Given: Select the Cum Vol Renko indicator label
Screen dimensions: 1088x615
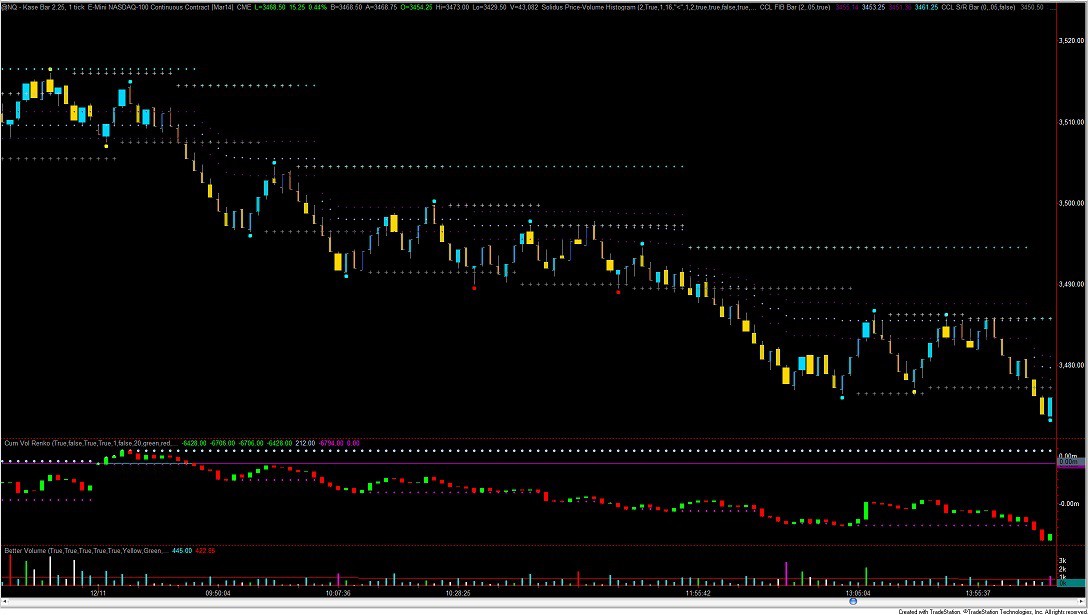Looking at the screenshot, I should pos(90,442).
